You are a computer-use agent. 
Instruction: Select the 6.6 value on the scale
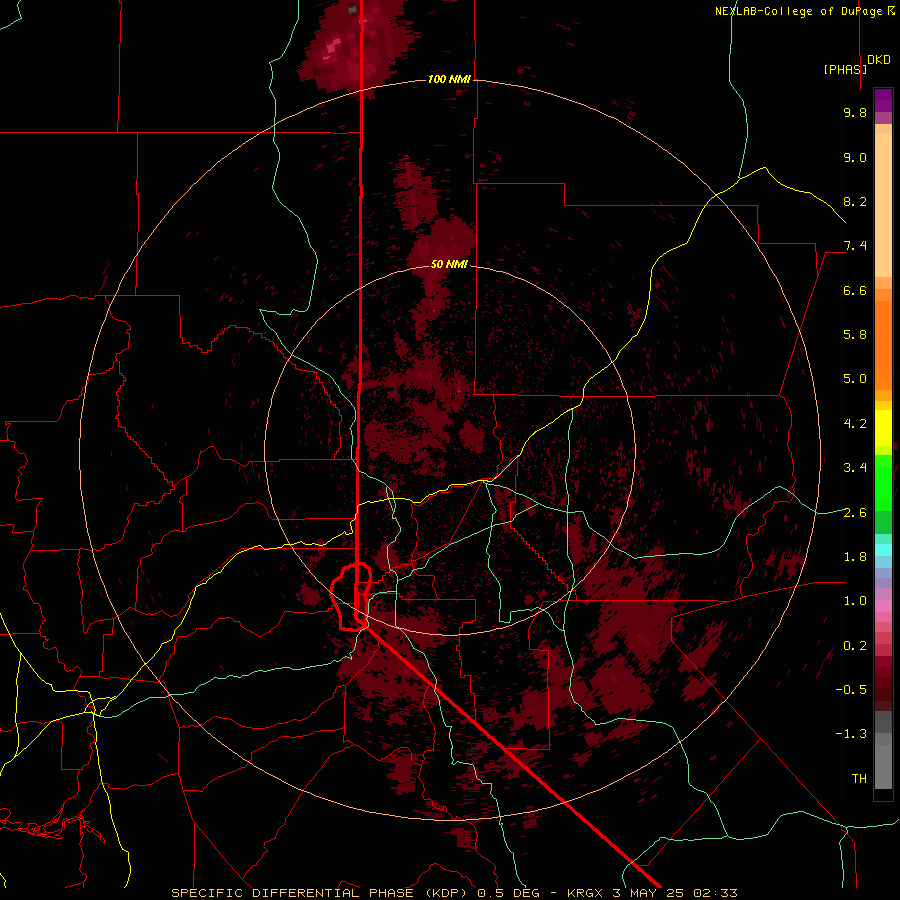point(855,290)
